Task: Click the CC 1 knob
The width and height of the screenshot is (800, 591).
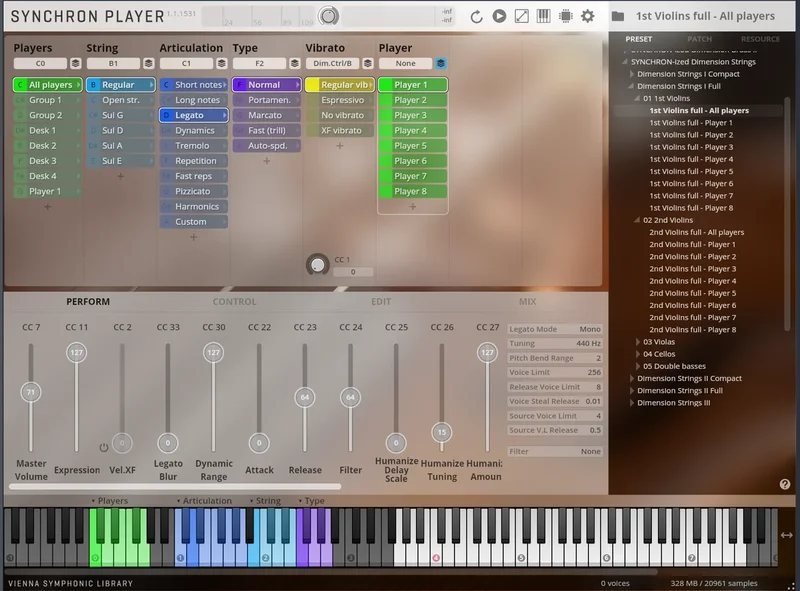Action: click(317, 265)
